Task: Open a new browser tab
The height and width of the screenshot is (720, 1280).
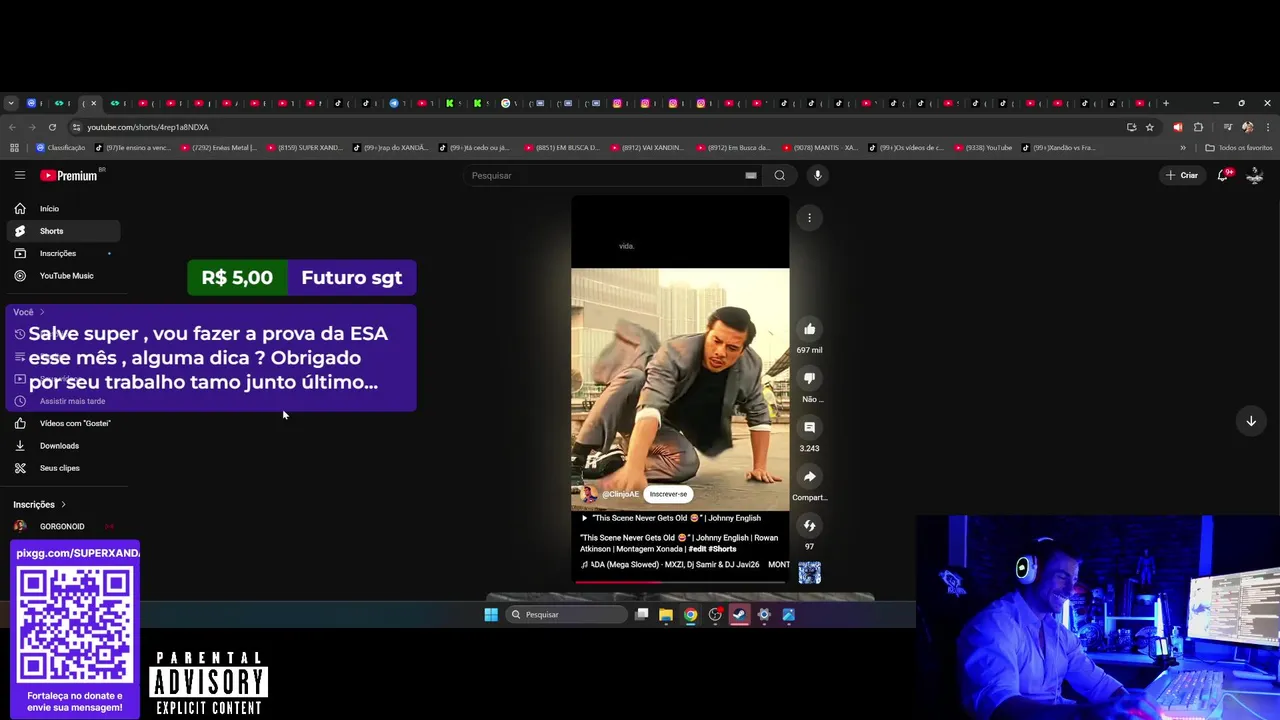Action: [1166, 103]
